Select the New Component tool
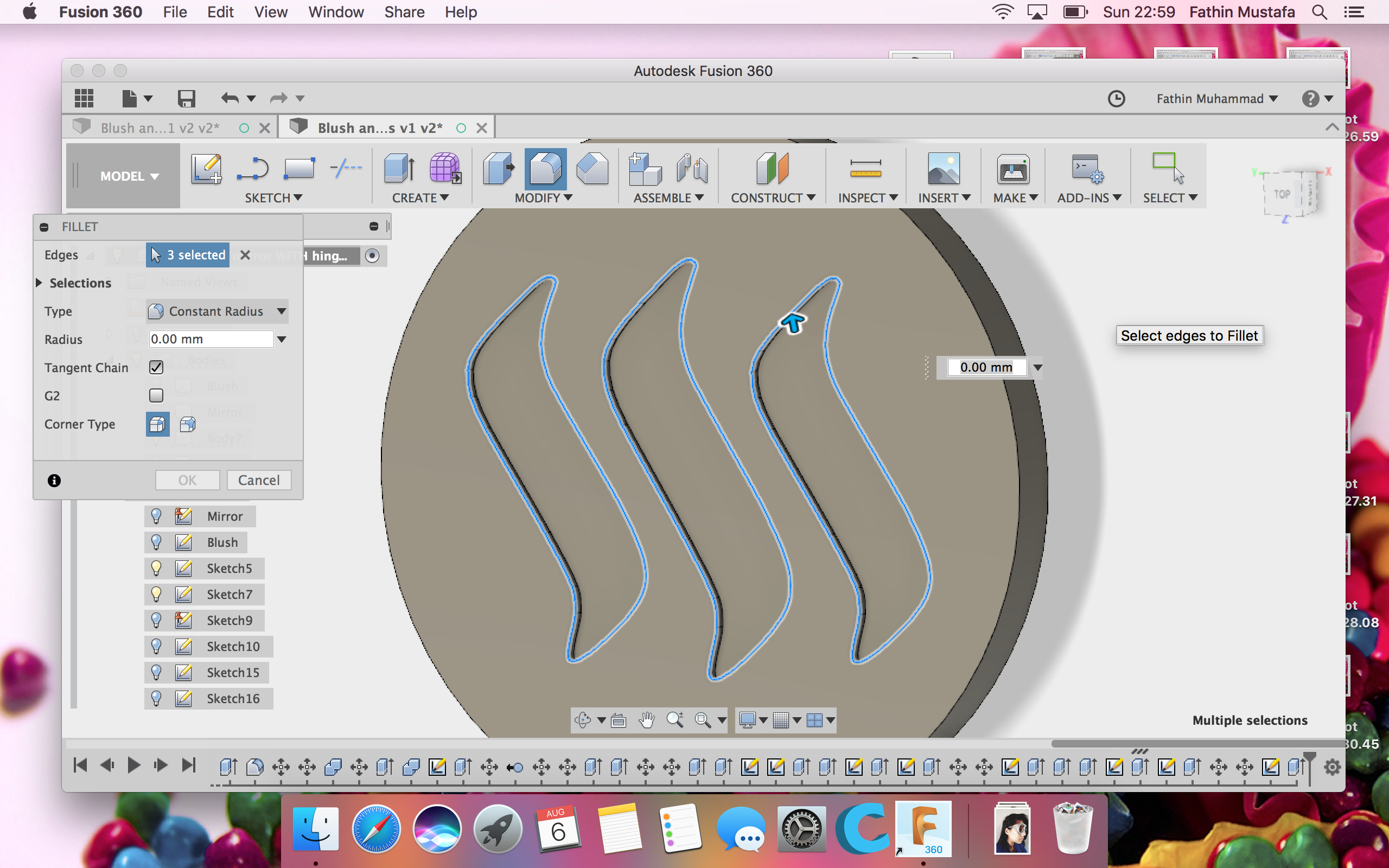 (x=645, y=168)
